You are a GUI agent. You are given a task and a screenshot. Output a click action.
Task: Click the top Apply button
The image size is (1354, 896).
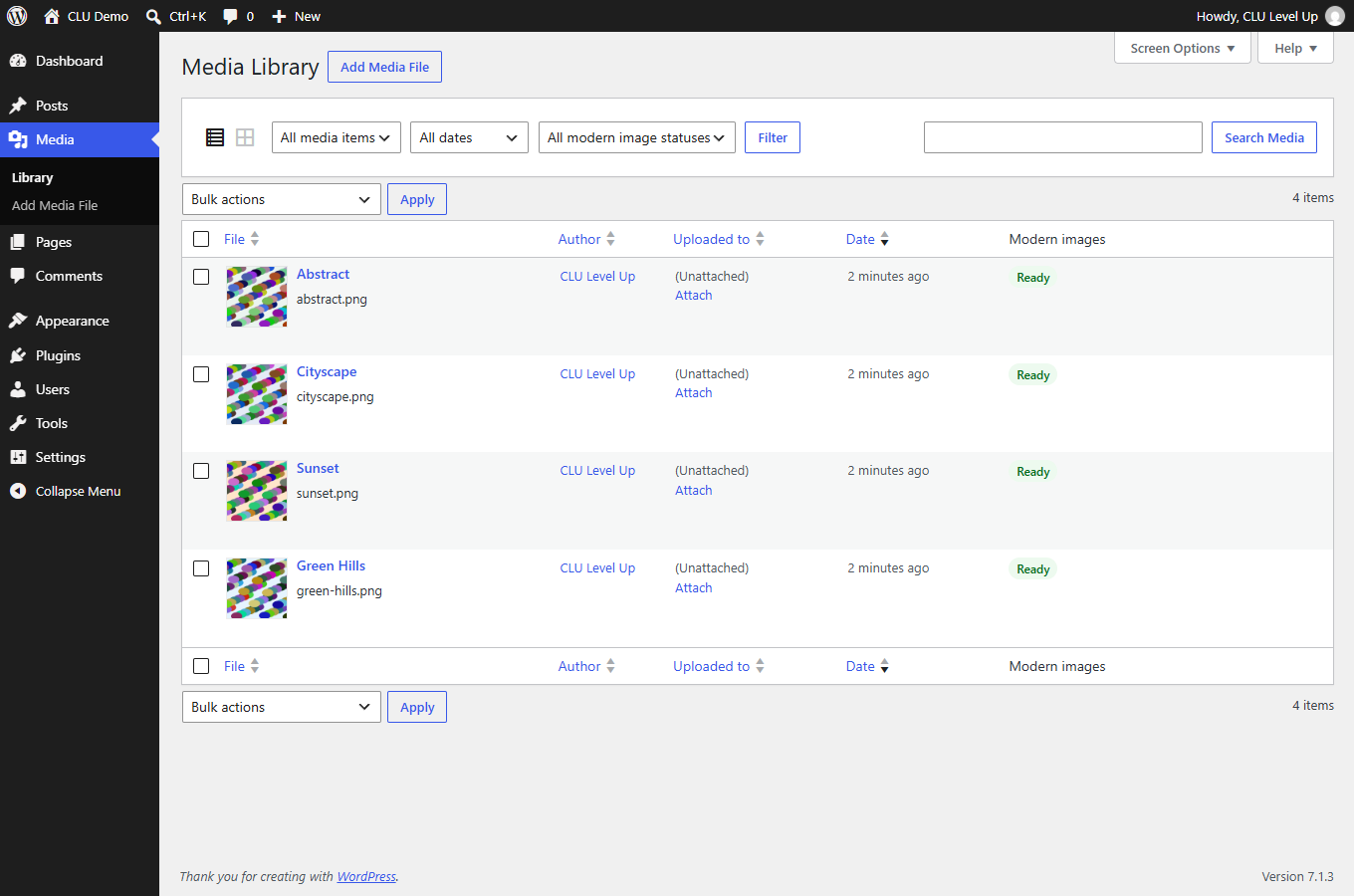click(417, 199)
